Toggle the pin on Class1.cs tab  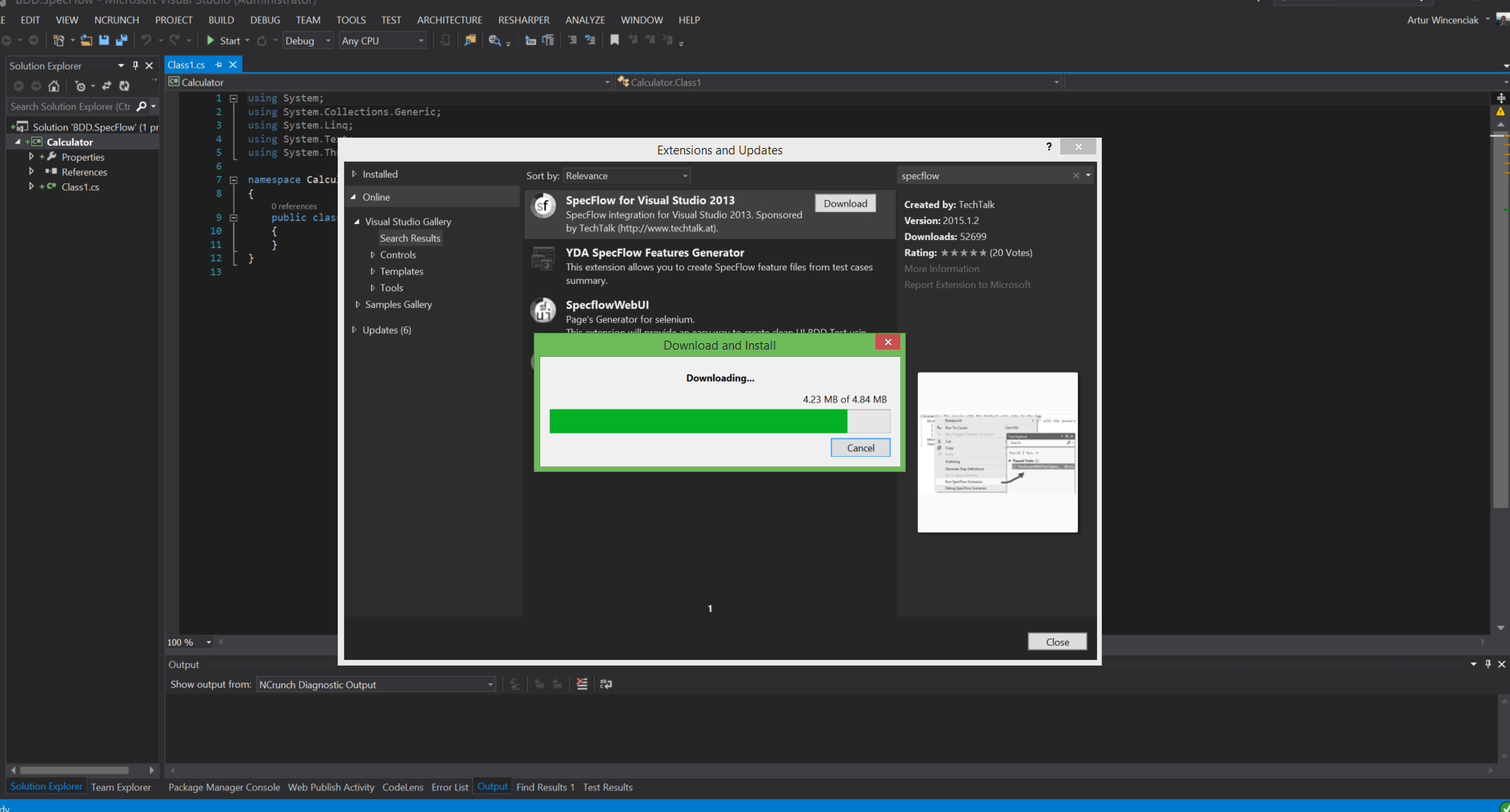click(x=218, y=65)
